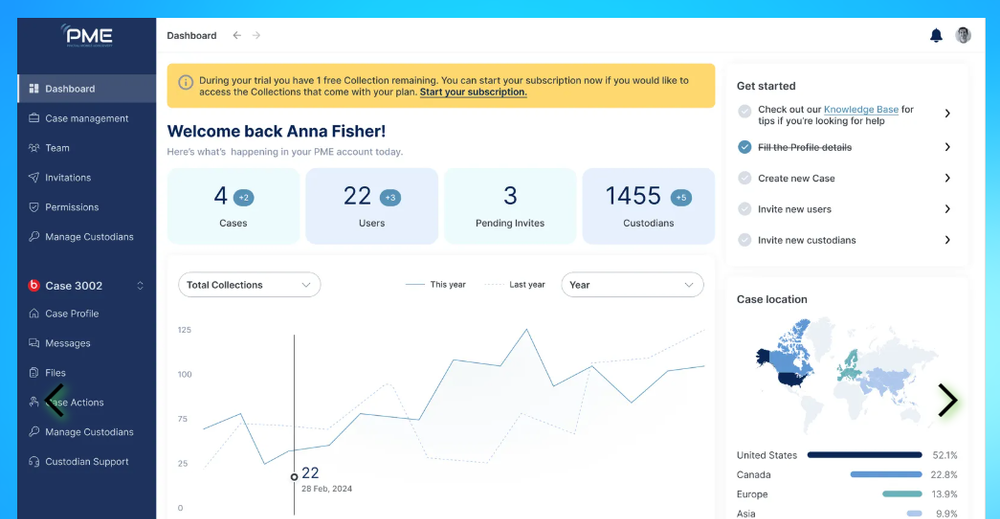Click the +3 badge on the Users card

click(x=390, y=198)
